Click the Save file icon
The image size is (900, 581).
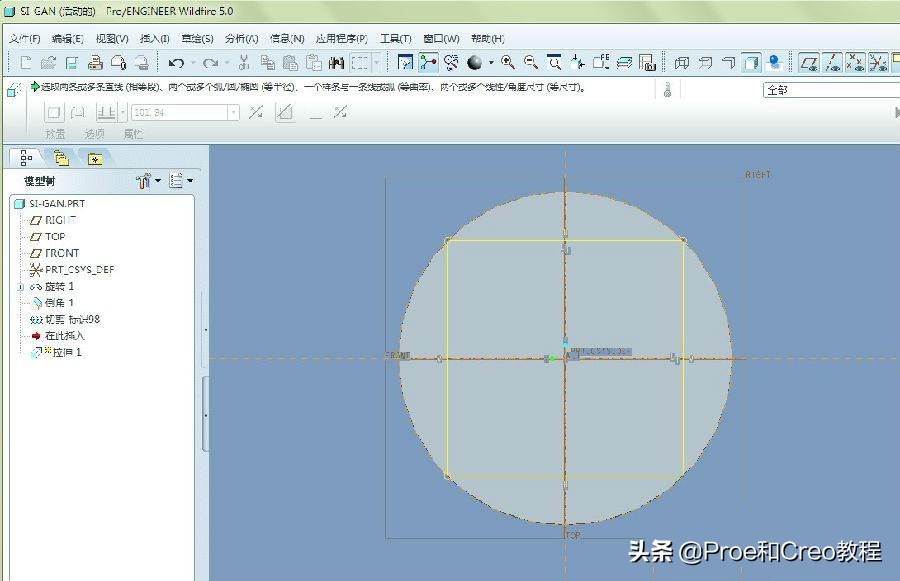(x=71, y=63)
